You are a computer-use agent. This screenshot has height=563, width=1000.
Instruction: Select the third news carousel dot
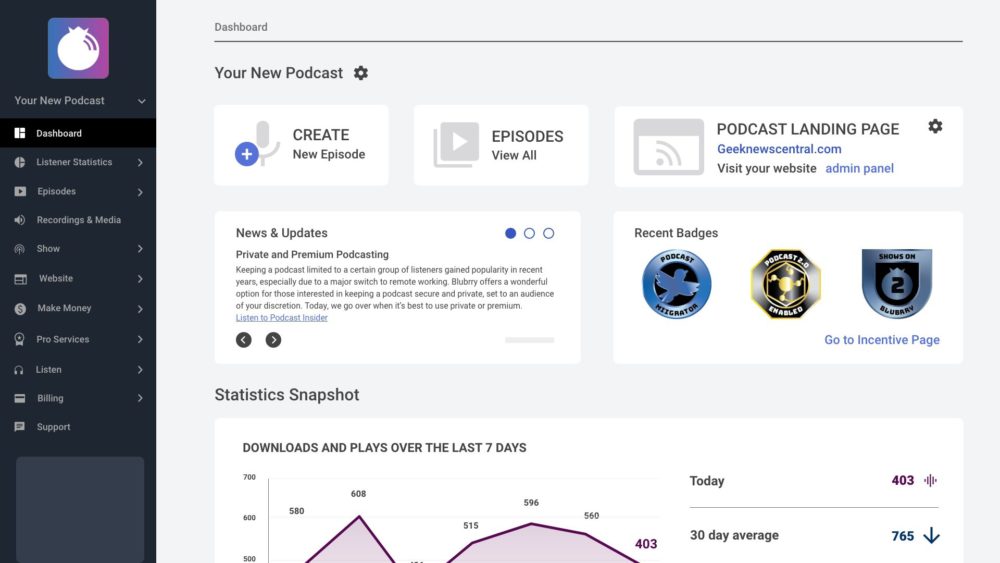548,233
